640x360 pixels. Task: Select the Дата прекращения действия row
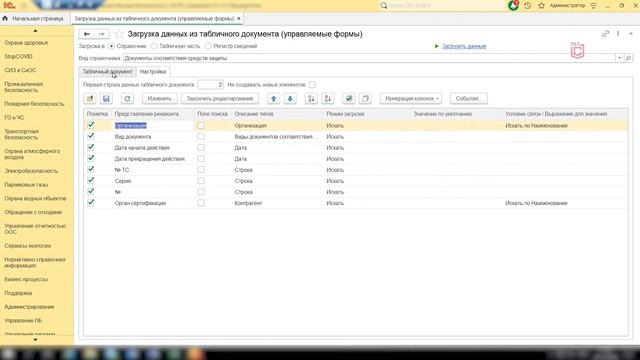356,159
